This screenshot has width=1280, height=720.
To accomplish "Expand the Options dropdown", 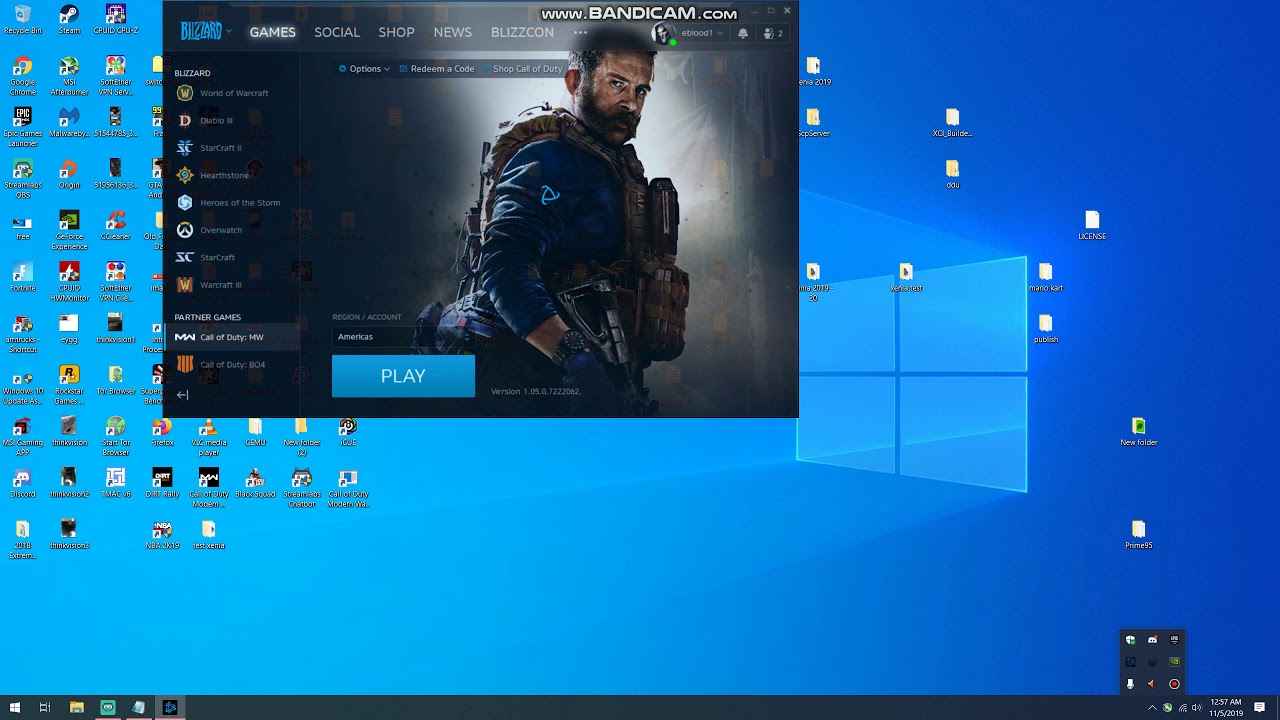I will 364,69.
